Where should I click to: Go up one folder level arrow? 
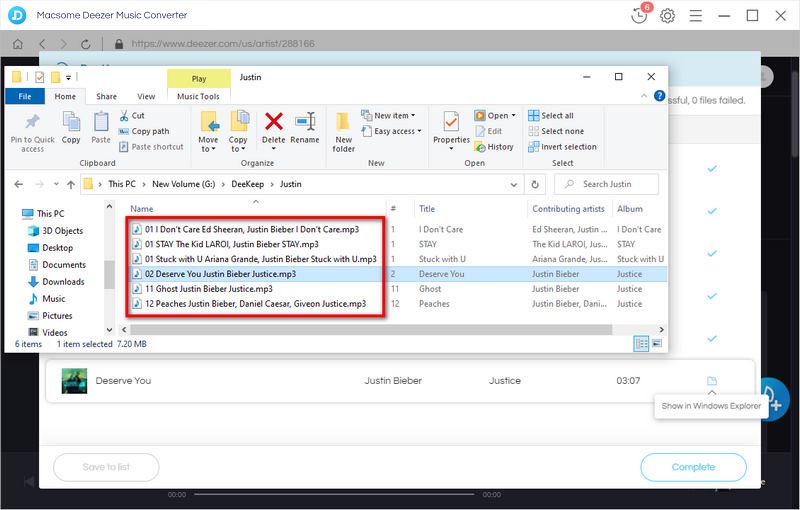click(71, 185)
